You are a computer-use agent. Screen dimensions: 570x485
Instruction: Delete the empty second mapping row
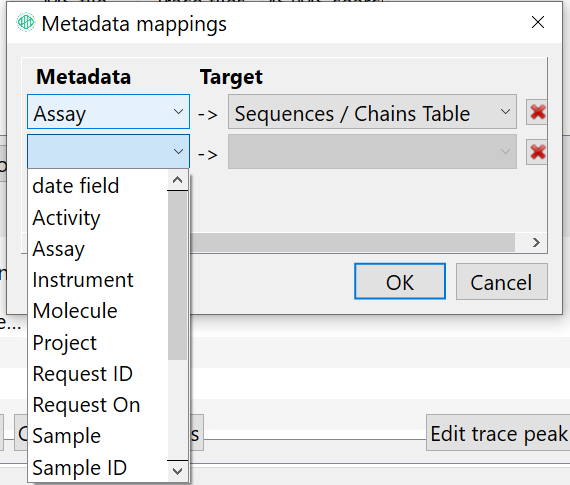click(537, 152)
